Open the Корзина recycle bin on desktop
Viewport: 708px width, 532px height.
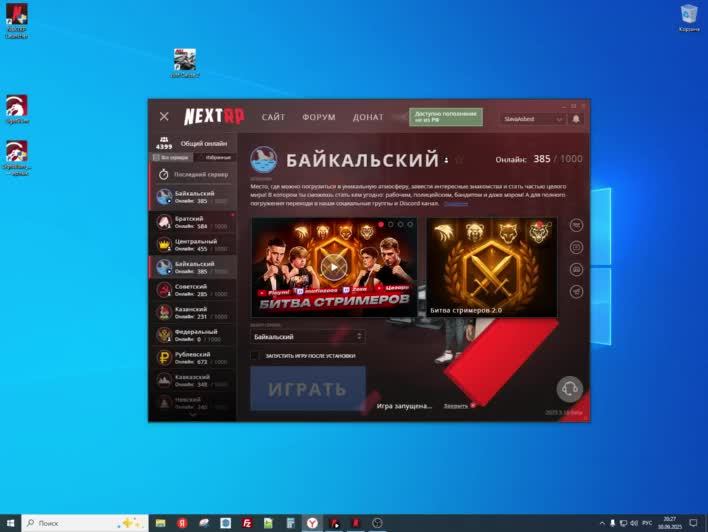tap(689, 18)
